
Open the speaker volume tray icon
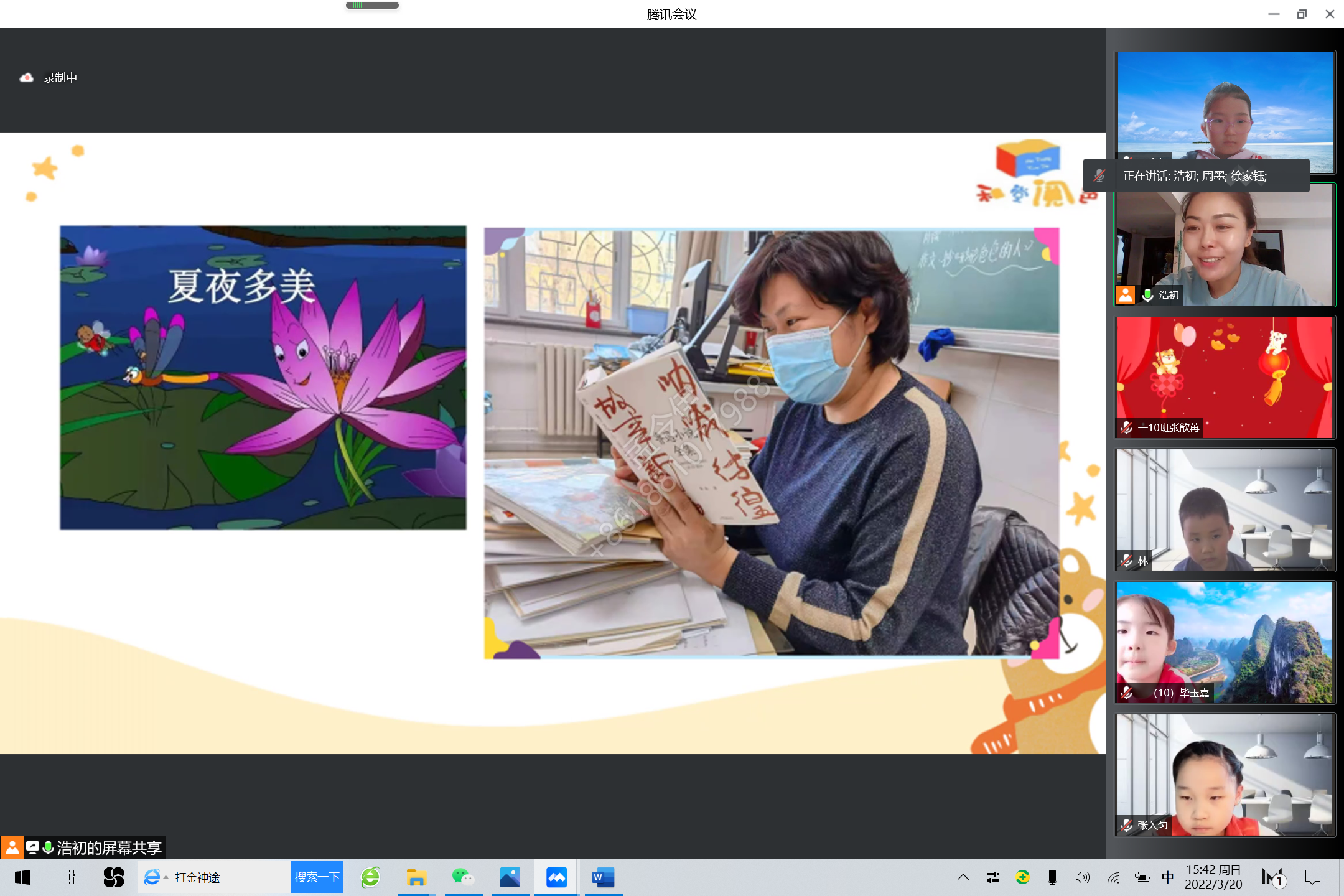click(1082, 877)
